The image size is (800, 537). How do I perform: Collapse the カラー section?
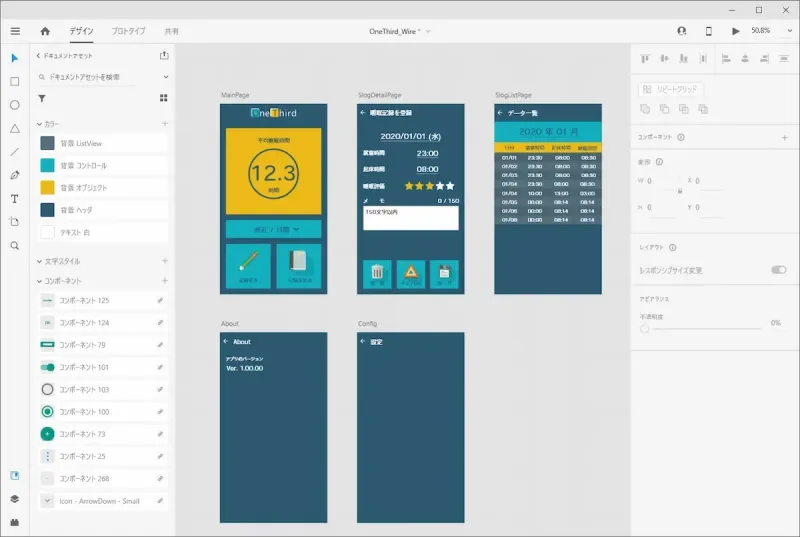(x=39, y=124)
